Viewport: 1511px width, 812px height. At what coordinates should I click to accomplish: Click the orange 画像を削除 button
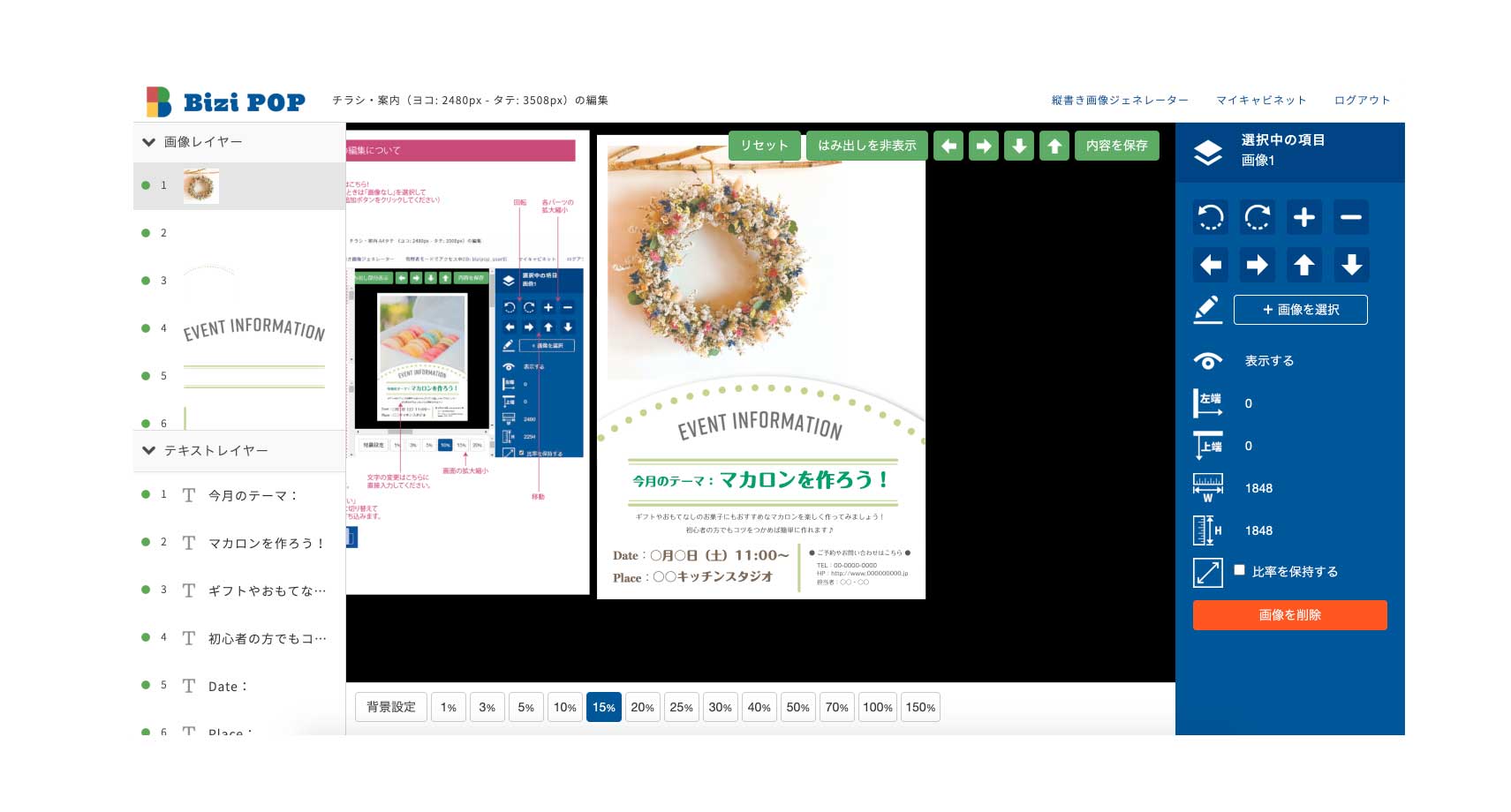coord(1289,615)
